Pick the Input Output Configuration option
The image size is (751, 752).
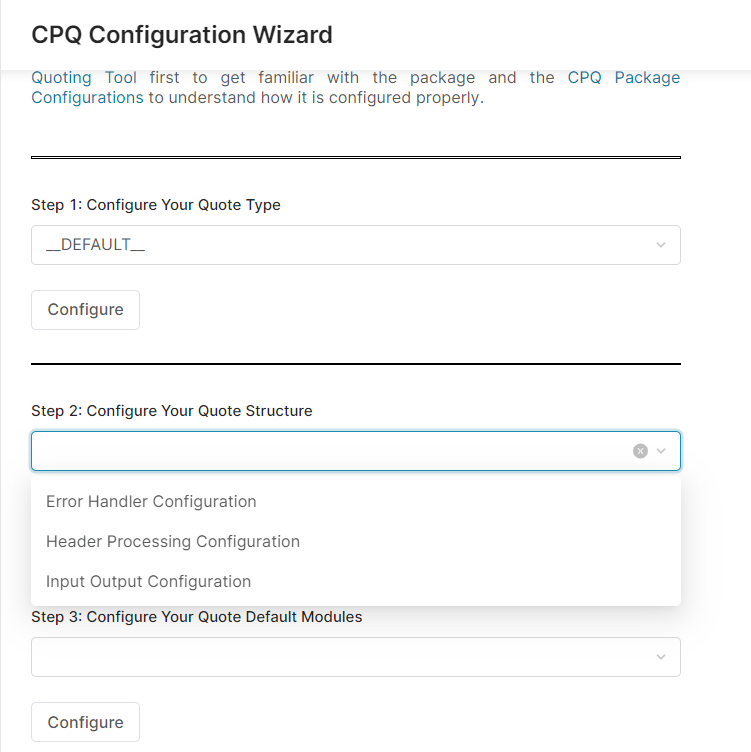point(148,581)
